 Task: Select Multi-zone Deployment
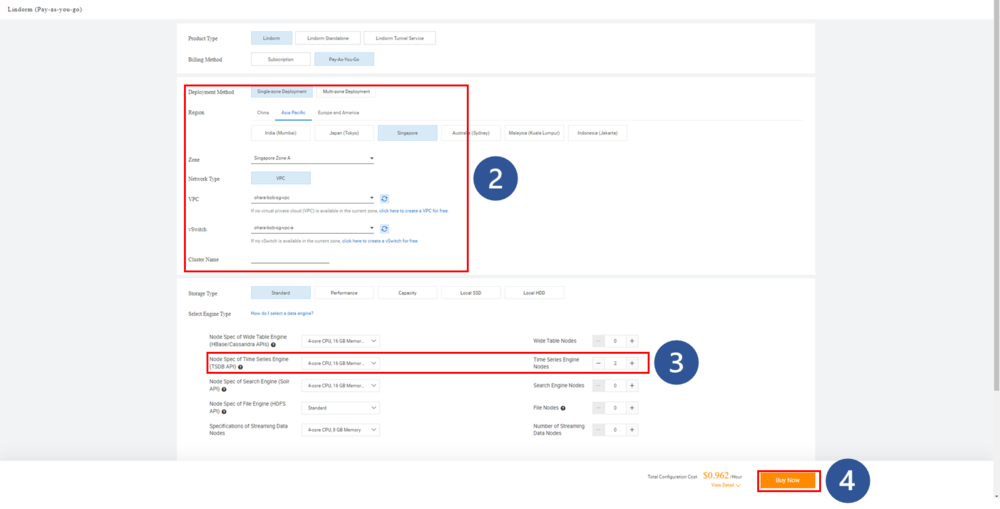[x=346, y=91]
